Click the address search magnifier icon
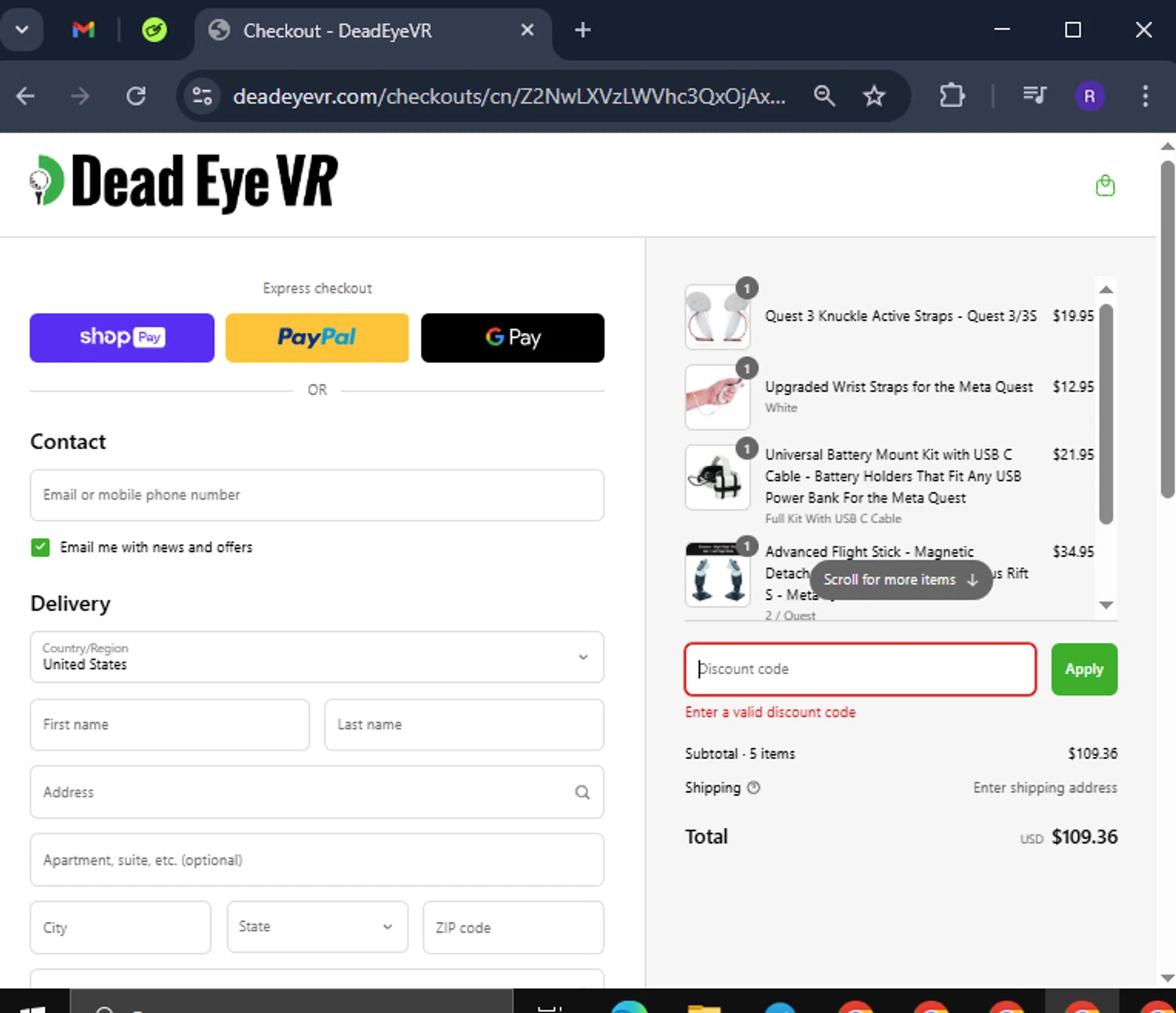 click(583, 792)
